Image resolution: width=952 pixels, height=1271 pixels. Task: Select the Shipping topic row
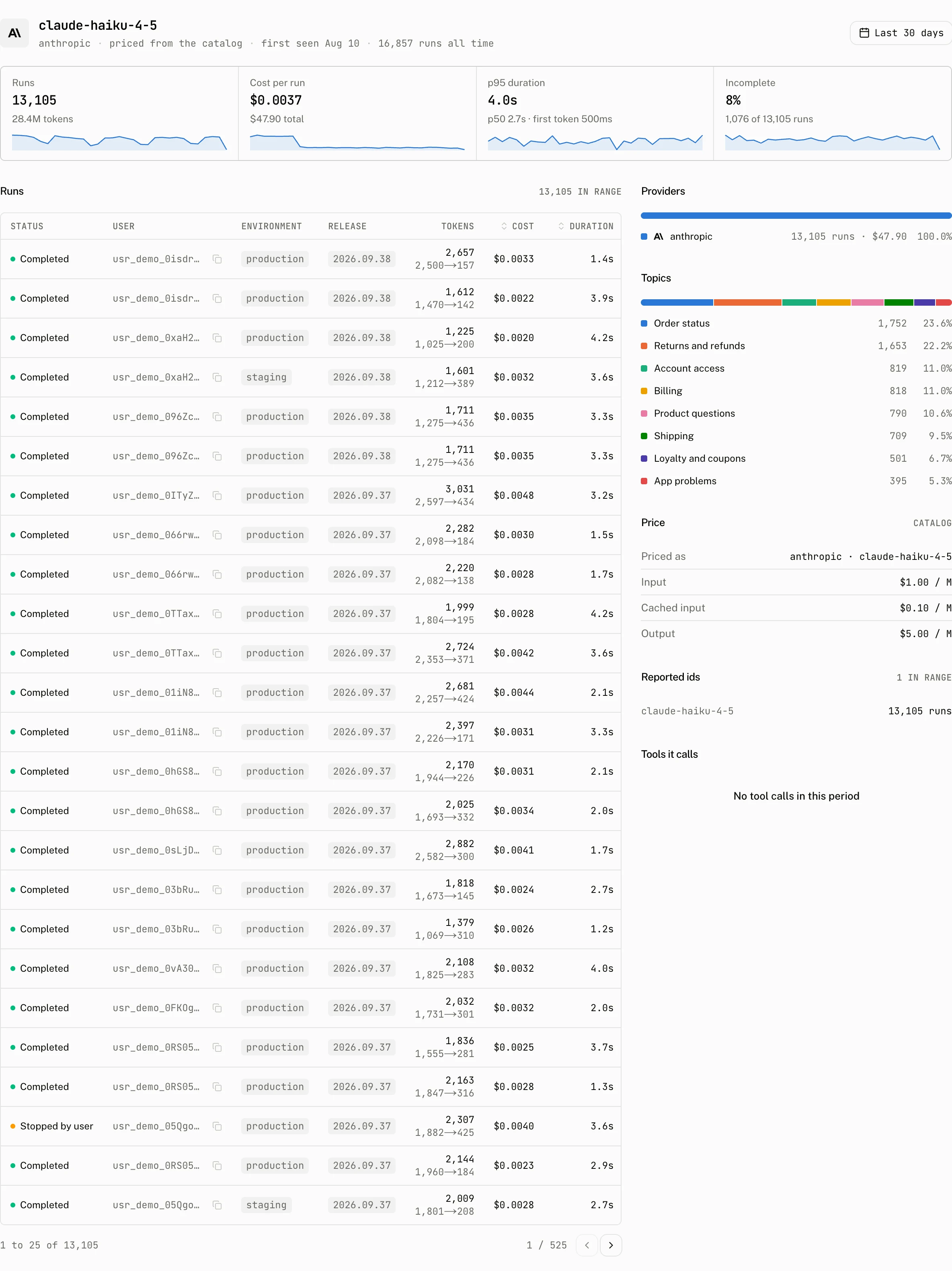click(796, 436)
